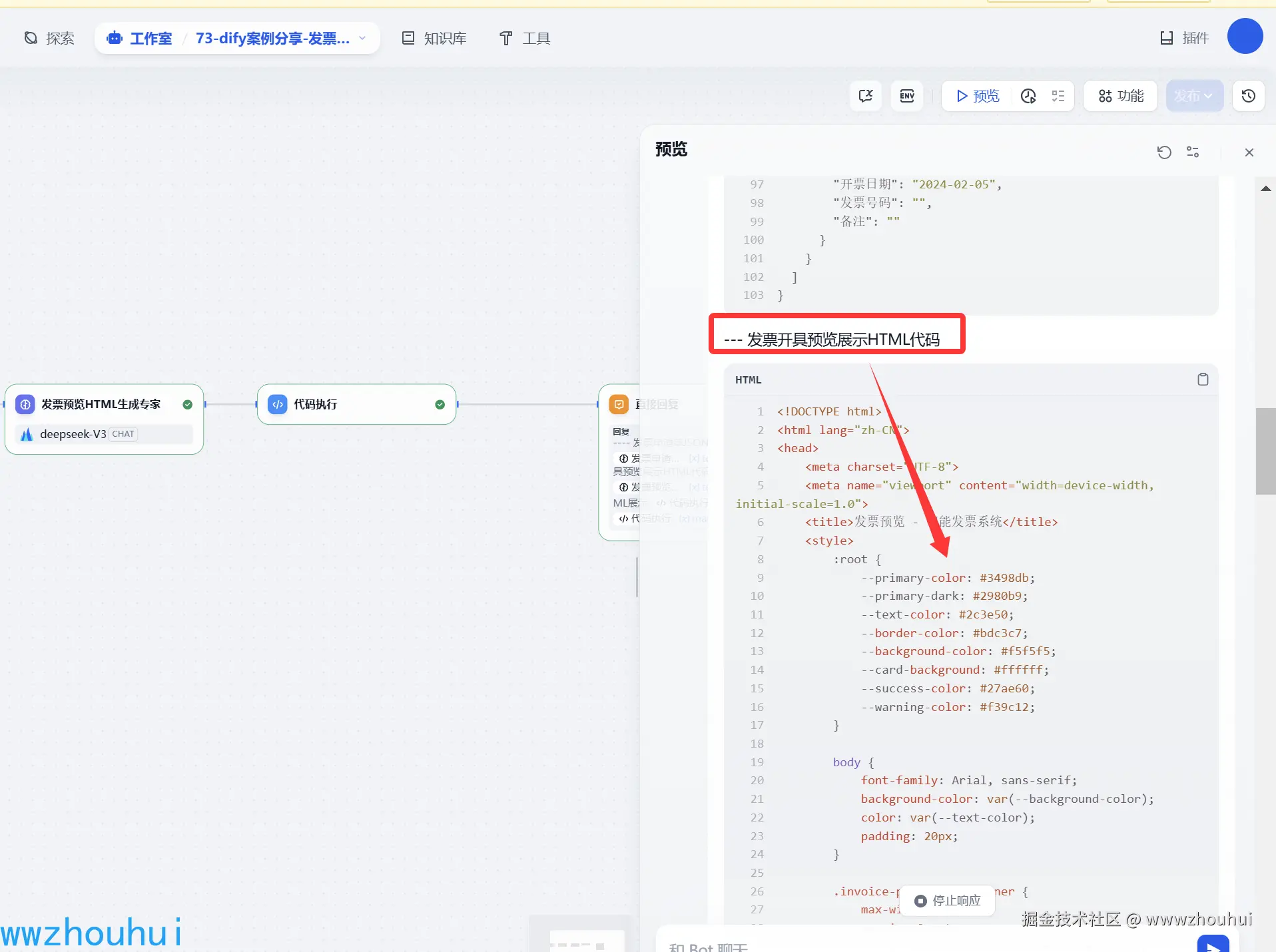The height and width of the screenshot is (952, 1276).
Task: Click code line --text-color: #2c3e50;
Action: [937, 614]
